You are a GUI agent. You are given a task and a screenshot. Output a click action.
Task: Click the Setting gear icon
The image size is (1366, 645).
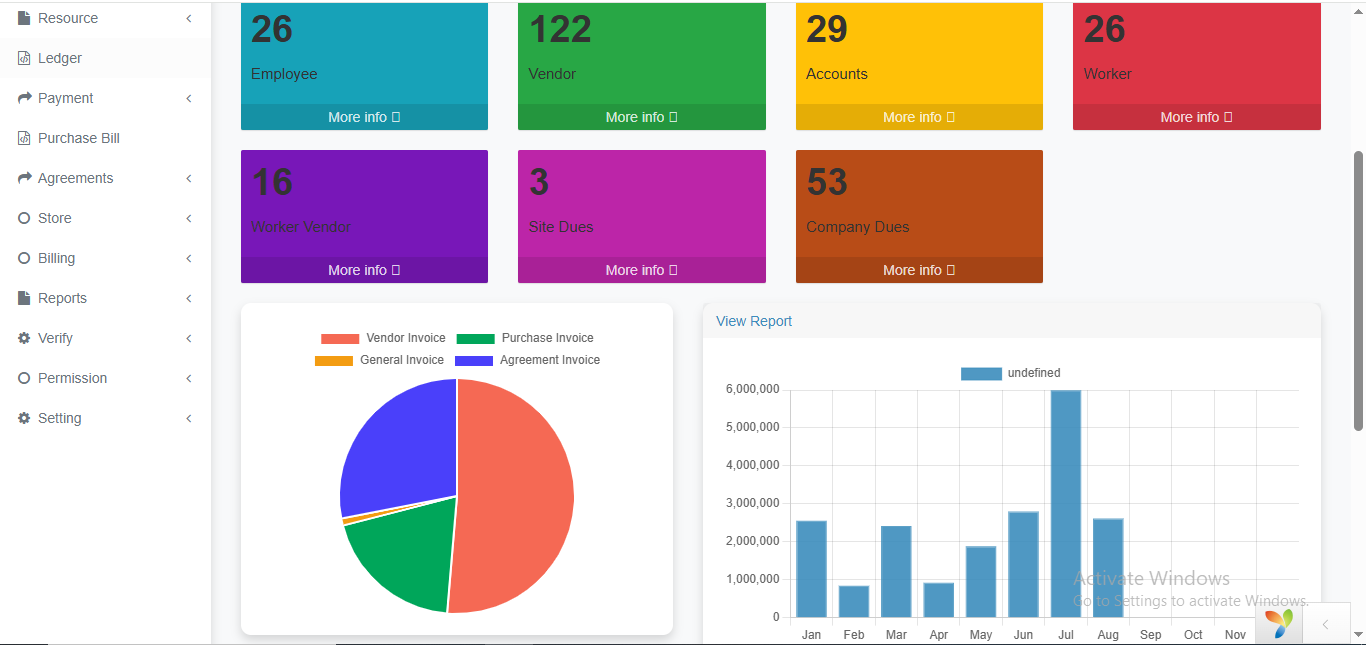25,418
